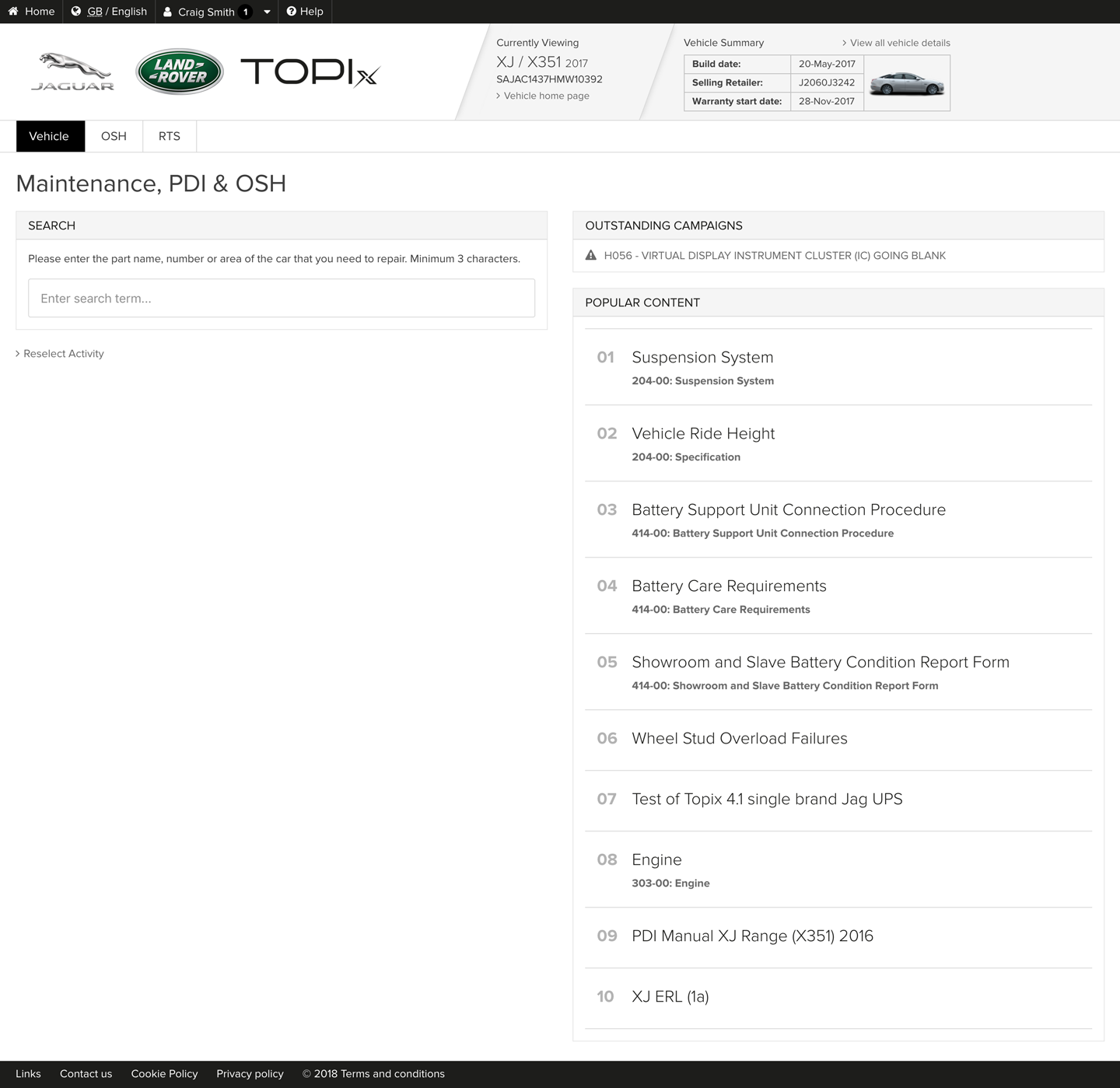Open Privacy policy footer link
Image resolution: width=1120 pixels, height=1088 pixels.
tap(250, 1073)
